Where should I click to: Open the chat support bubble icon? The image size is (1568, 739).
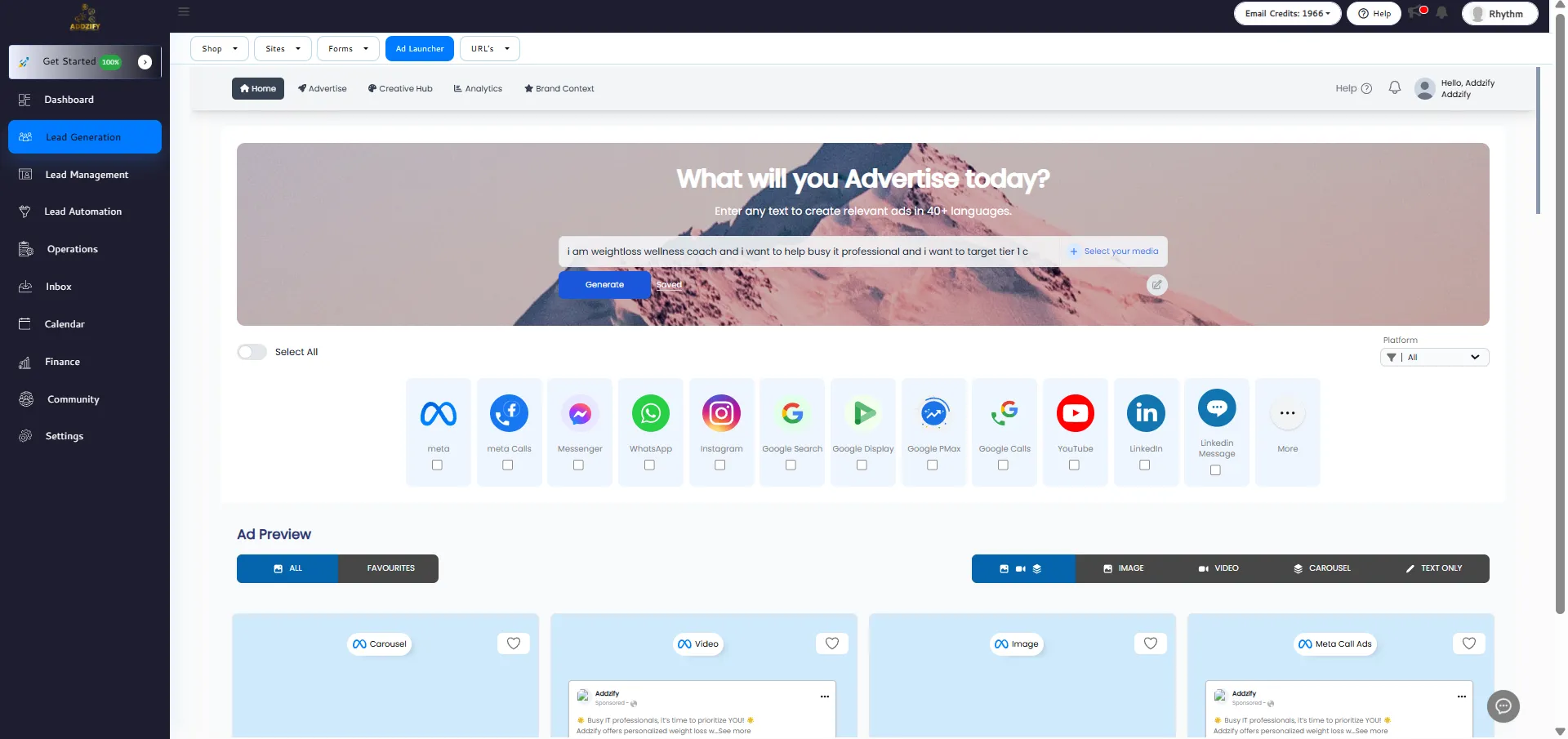click(1503, 706)
